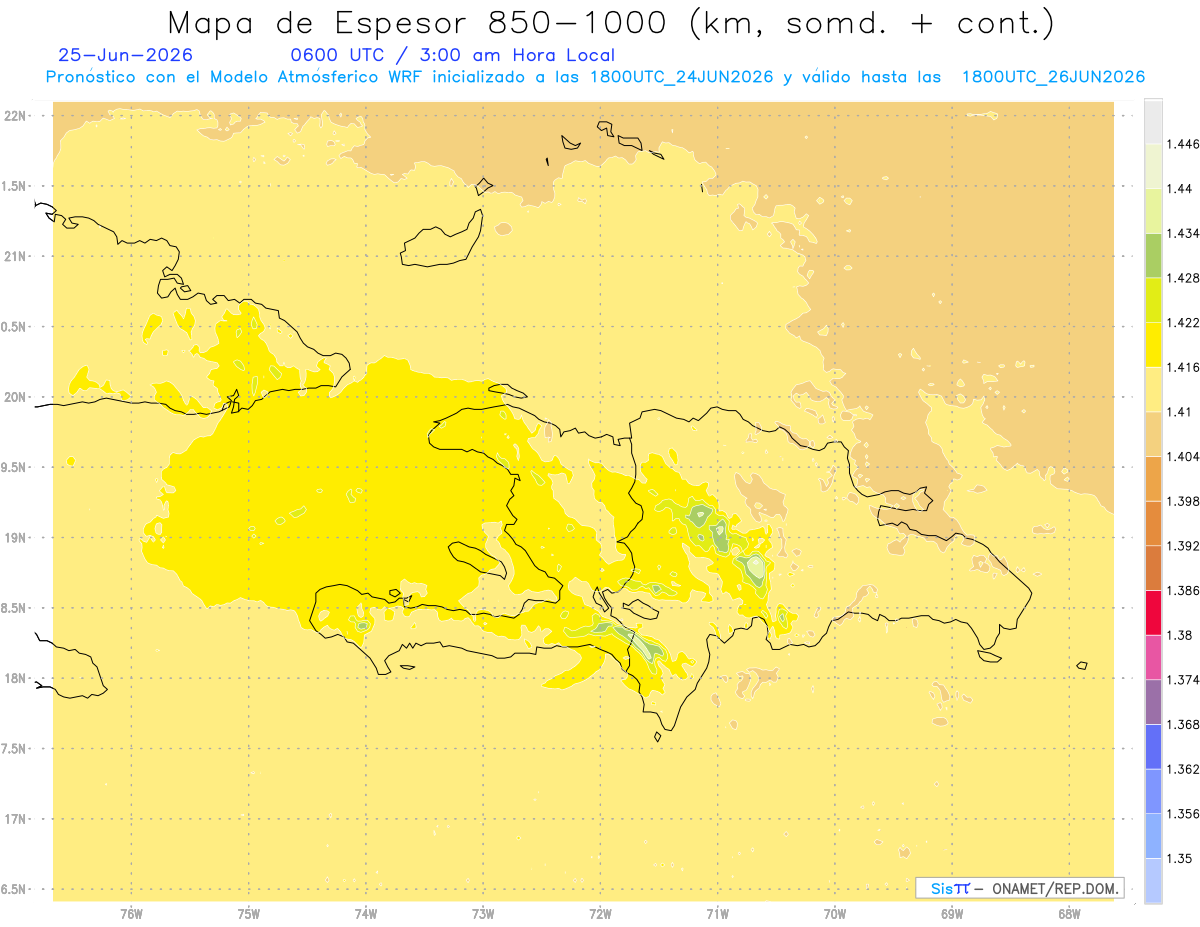
Task: Click the '1.416' colorbar value
Action: point(1182,367)
